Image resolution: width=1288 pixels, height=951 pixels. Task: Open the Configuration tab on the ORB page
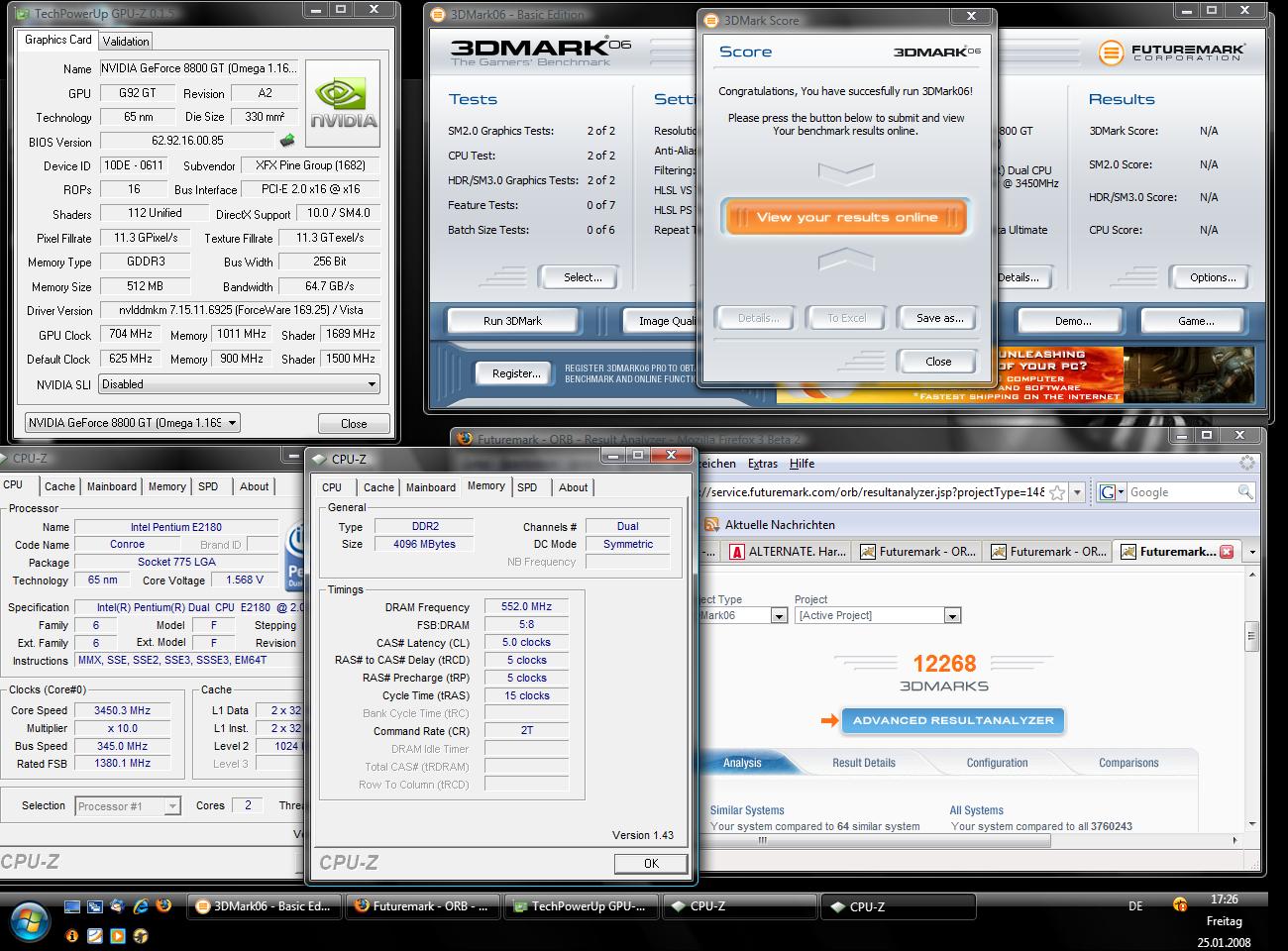pos(997,763)
